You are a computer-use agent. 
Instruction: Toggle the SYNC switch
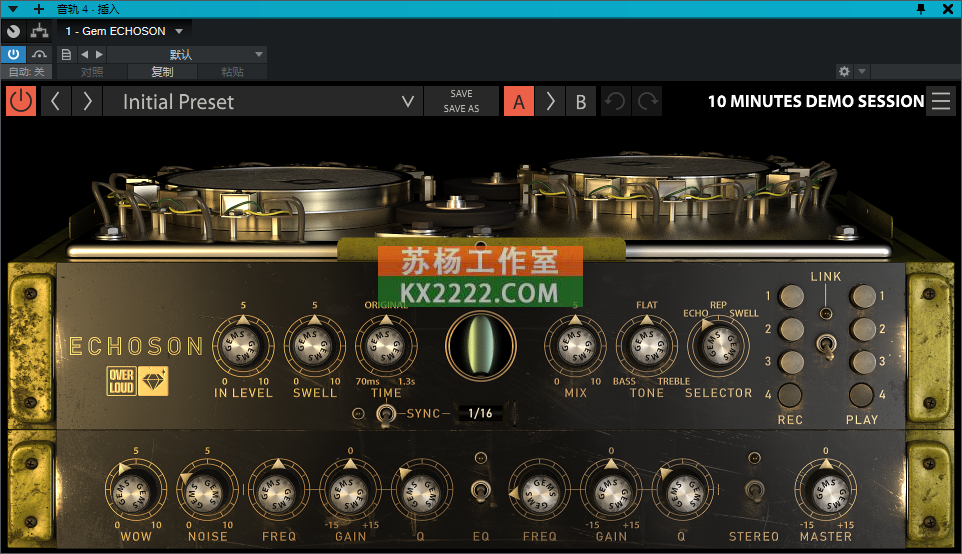385,414
